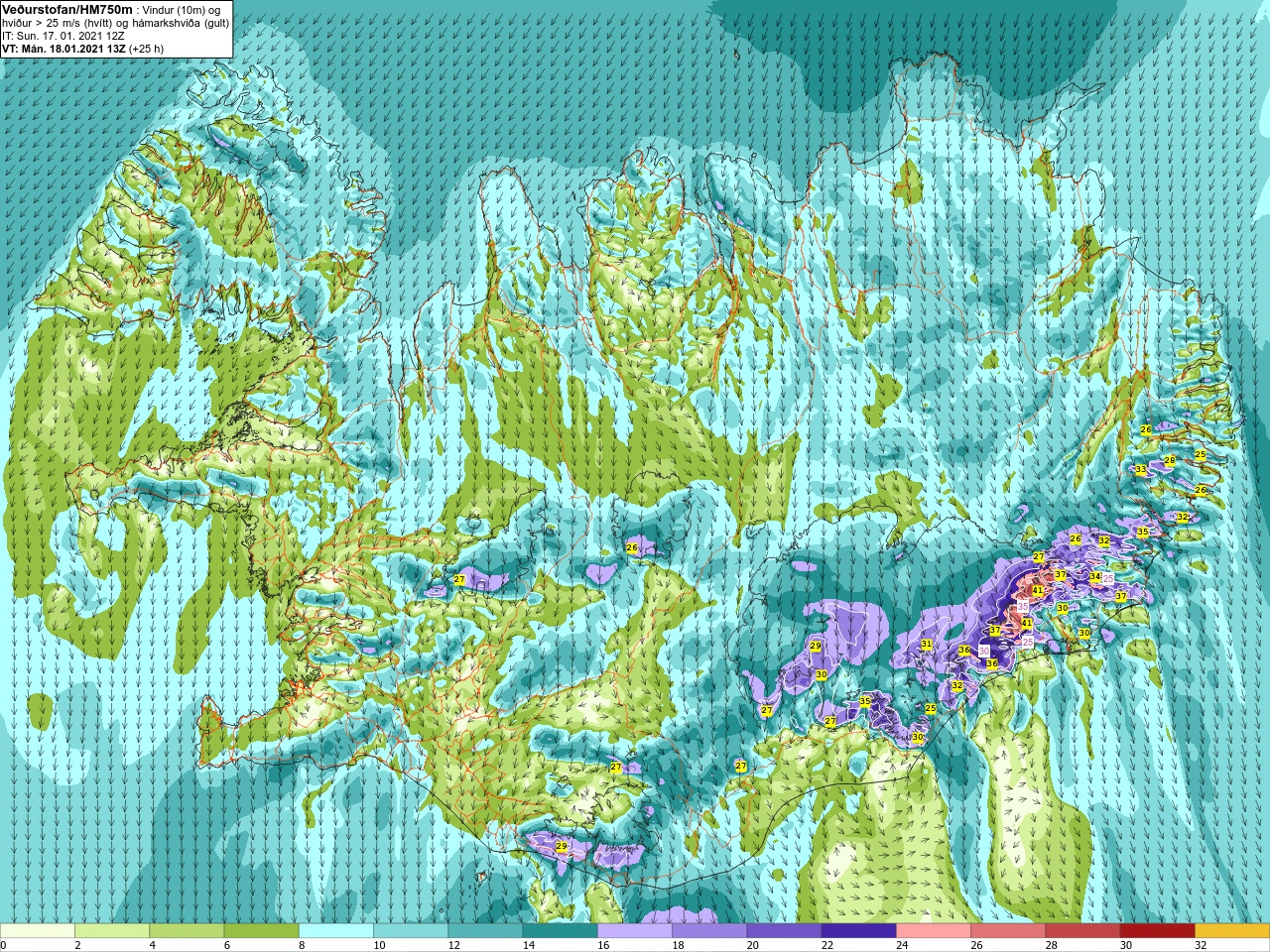Click the 'Veðurstofan/HM750m' title text
Viewport: 1270px width, 952px height.
coord(67,9)
